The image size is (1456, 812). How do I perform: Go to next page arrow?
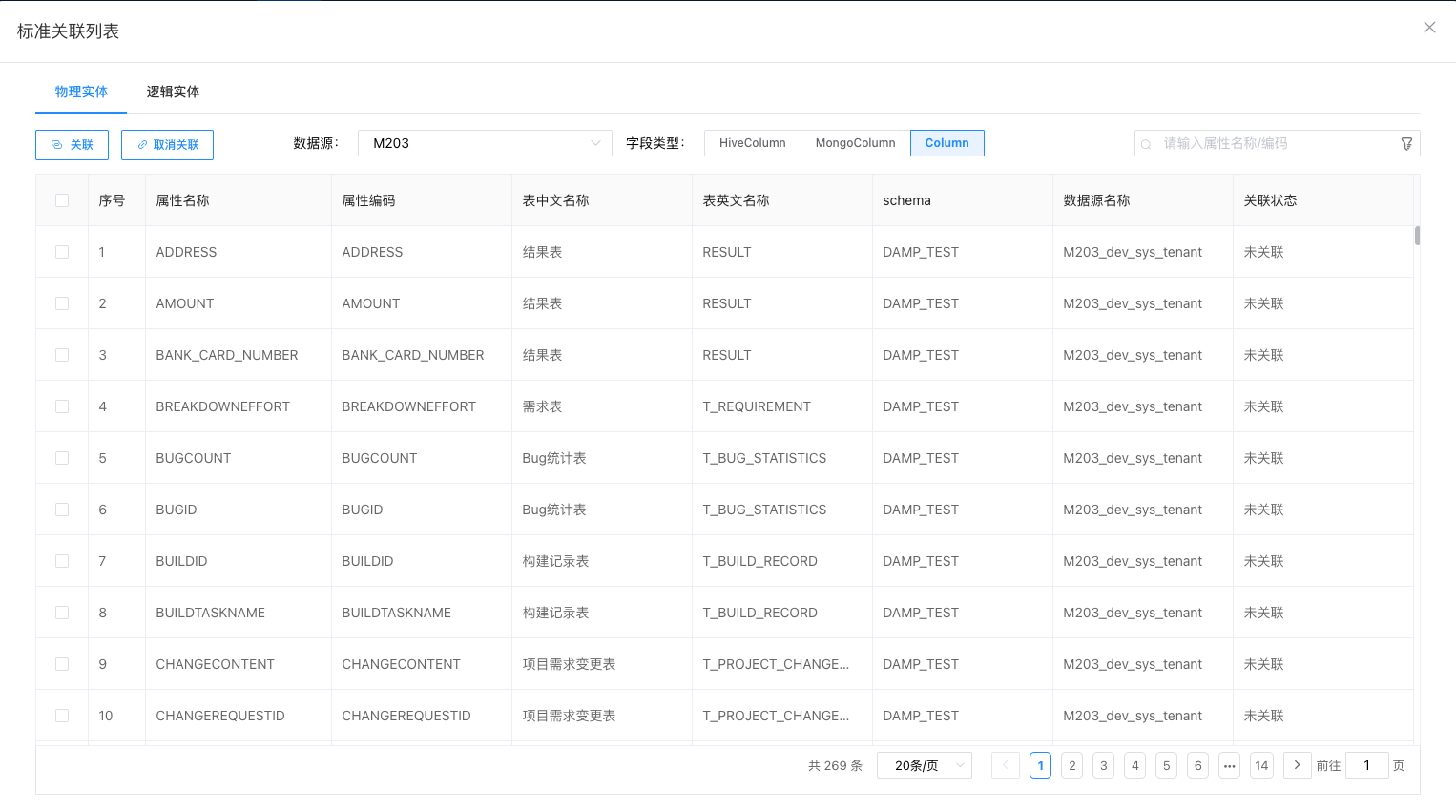(1297, 765)
